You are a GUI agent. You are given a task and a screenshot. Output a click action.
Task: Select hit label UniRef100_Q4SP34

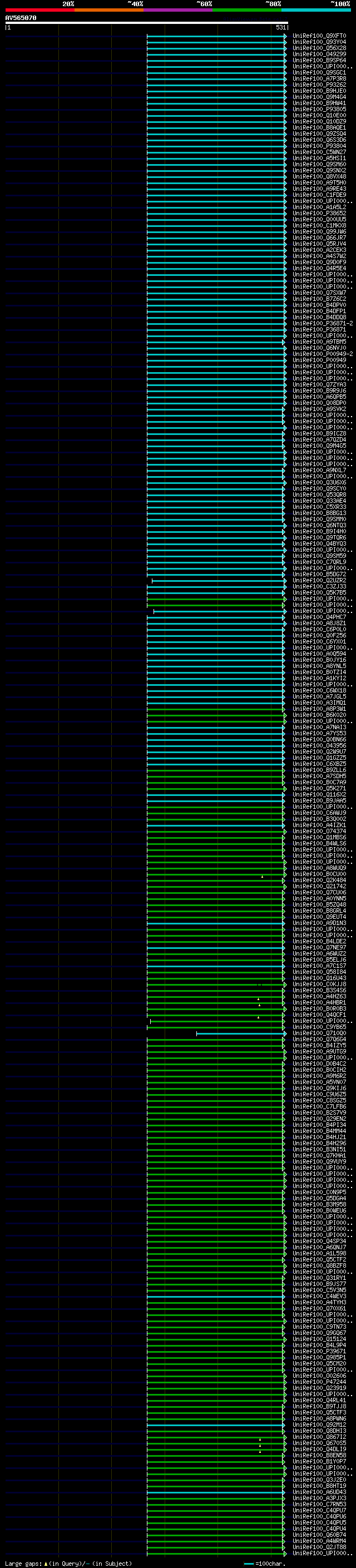[x=319, y=1240]
